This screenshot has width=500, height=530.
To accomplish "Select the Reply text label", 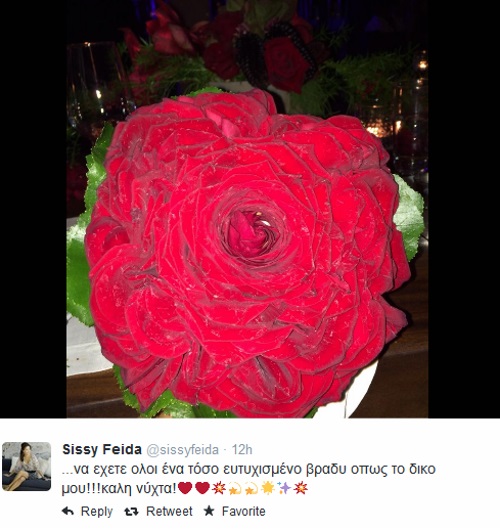I will [97, 512].
